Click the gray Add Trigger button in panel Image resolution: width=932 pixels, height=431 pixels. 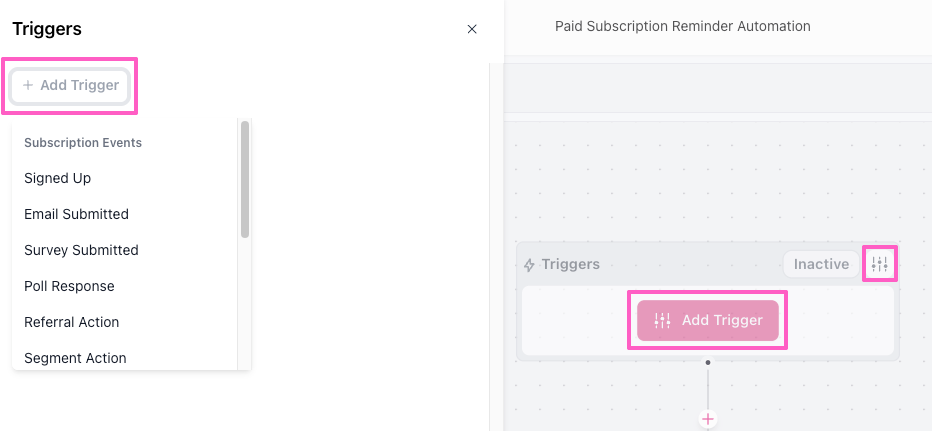71,86
